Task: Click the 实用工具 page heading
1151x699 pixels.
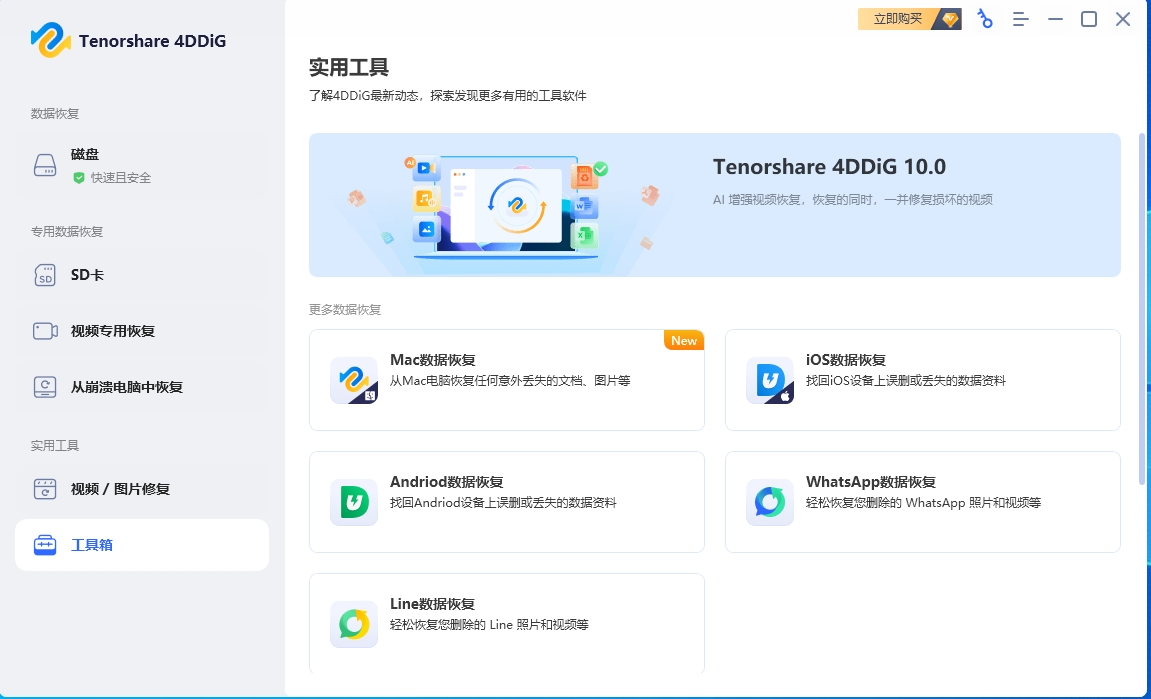Action: pyautogui.click(x=349, y=68)
